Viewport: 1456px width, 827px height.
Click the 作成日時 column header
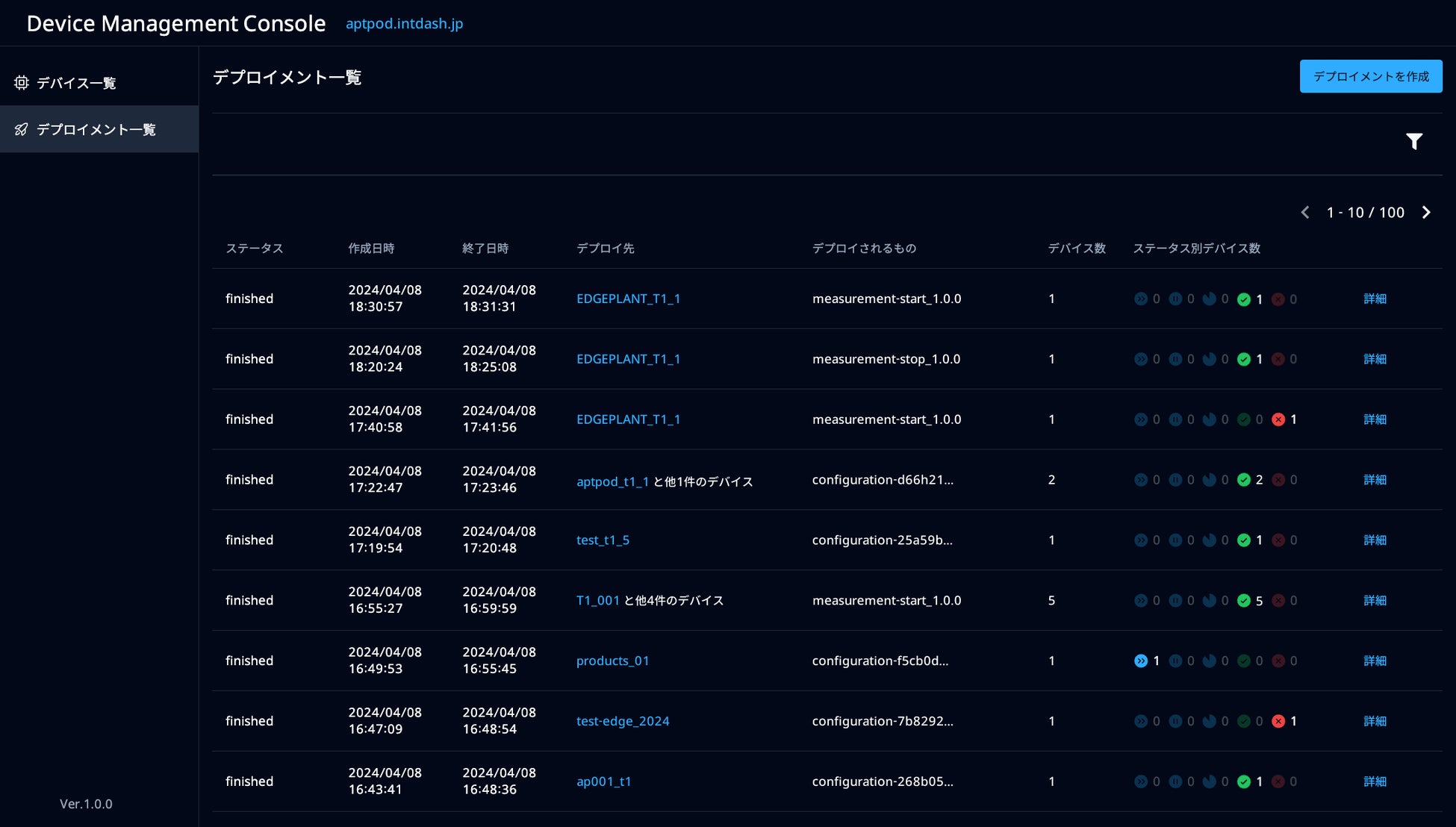coord(371,248)
